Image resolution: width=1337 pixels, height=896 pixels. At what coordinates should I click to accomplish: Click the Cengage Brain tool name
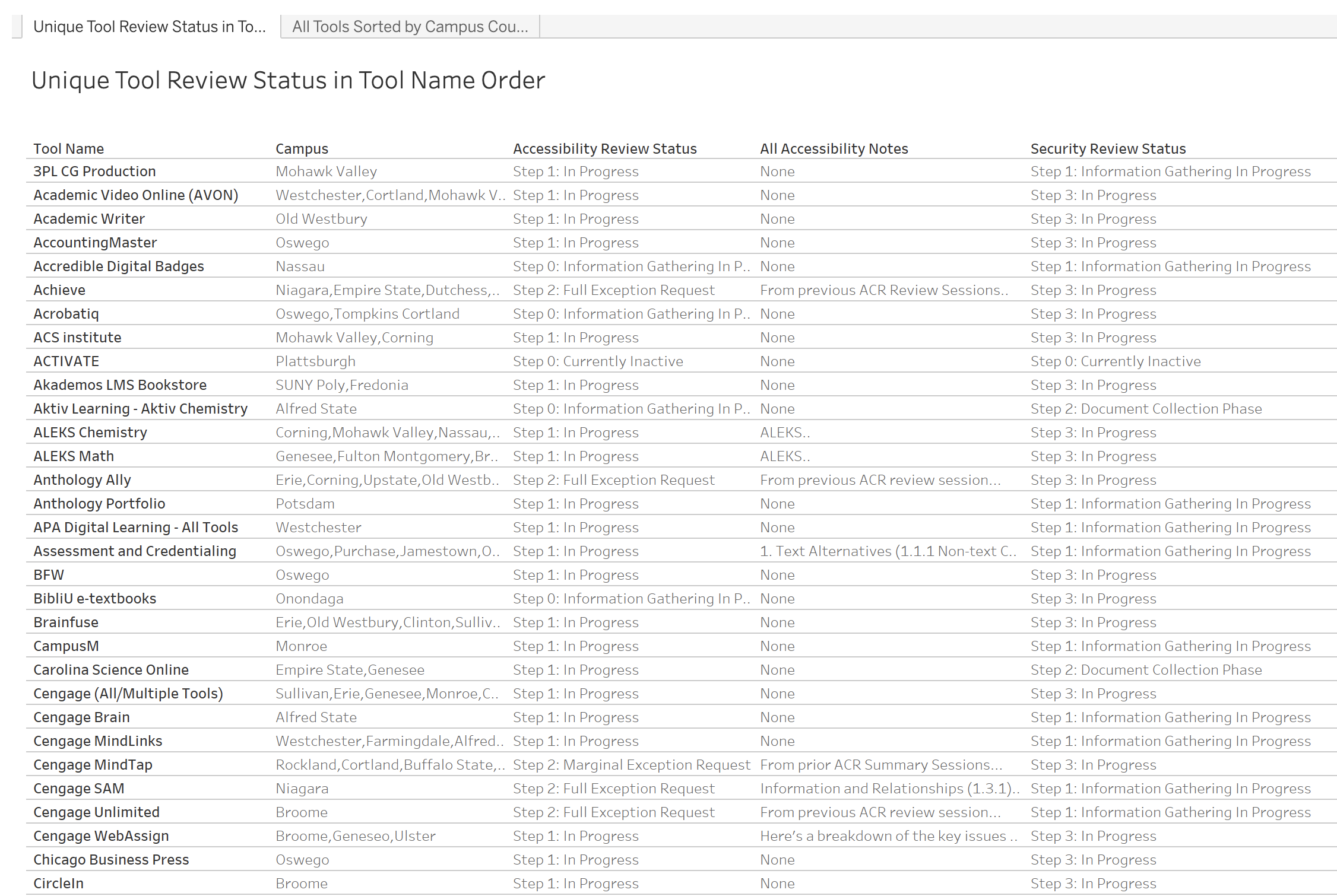81,717
